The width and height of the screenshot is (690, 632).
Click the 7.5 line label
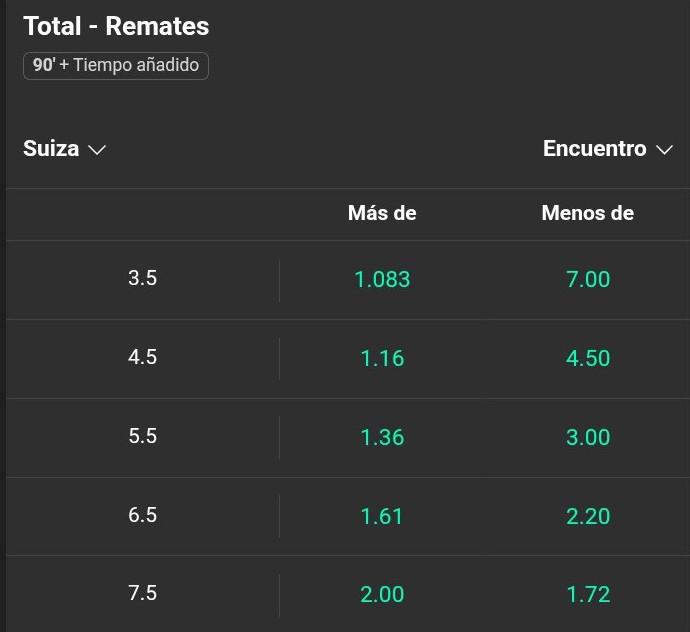point(143,593)
